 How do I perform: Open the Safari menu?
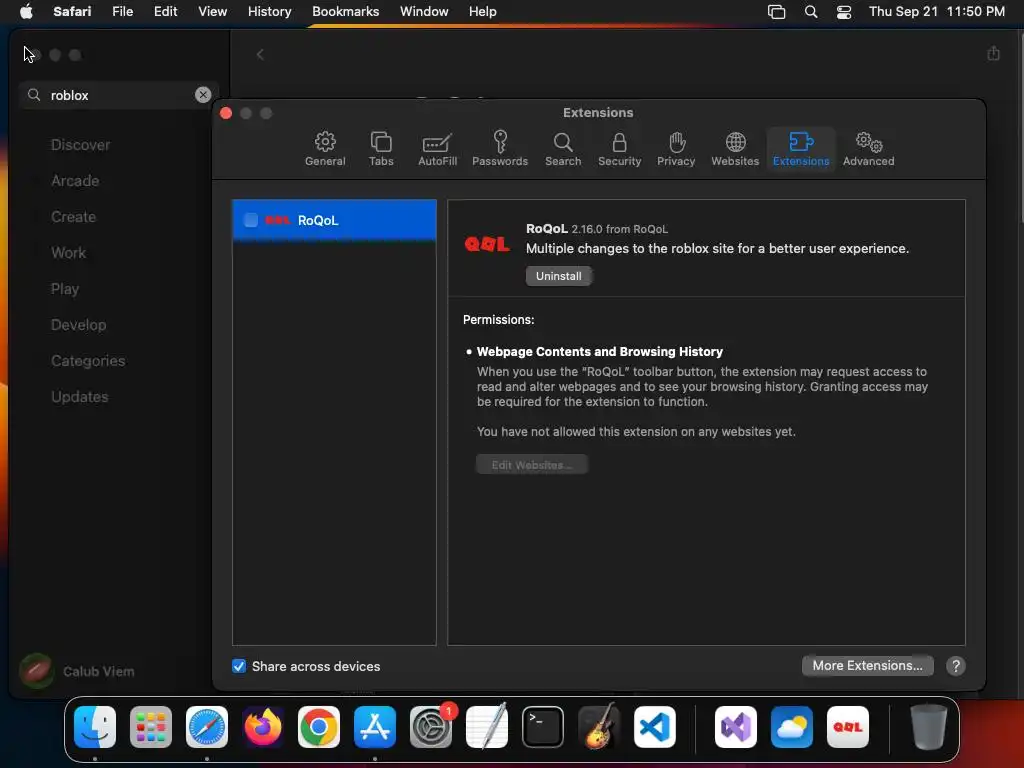(72, 12)
